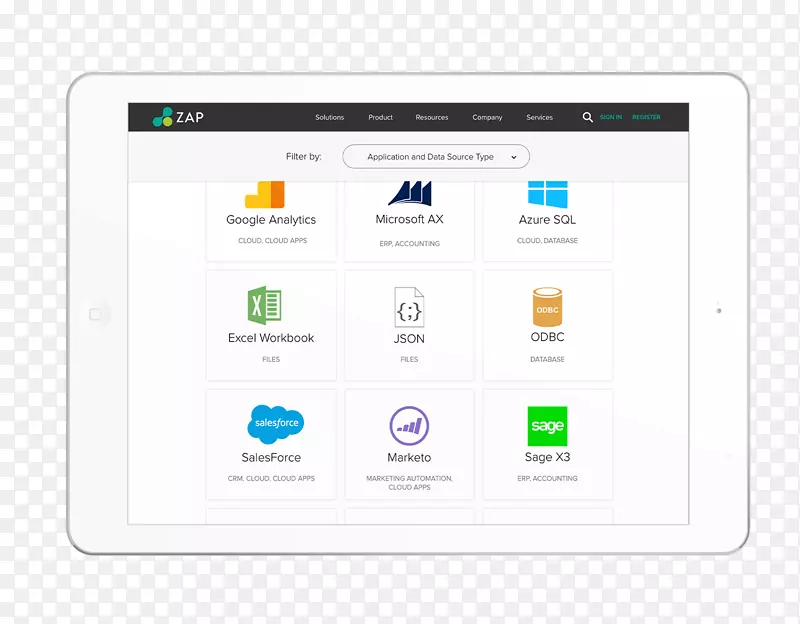Select the Microsoft AX title text
Screen dimensions: 800x624
tap(410, 219)
